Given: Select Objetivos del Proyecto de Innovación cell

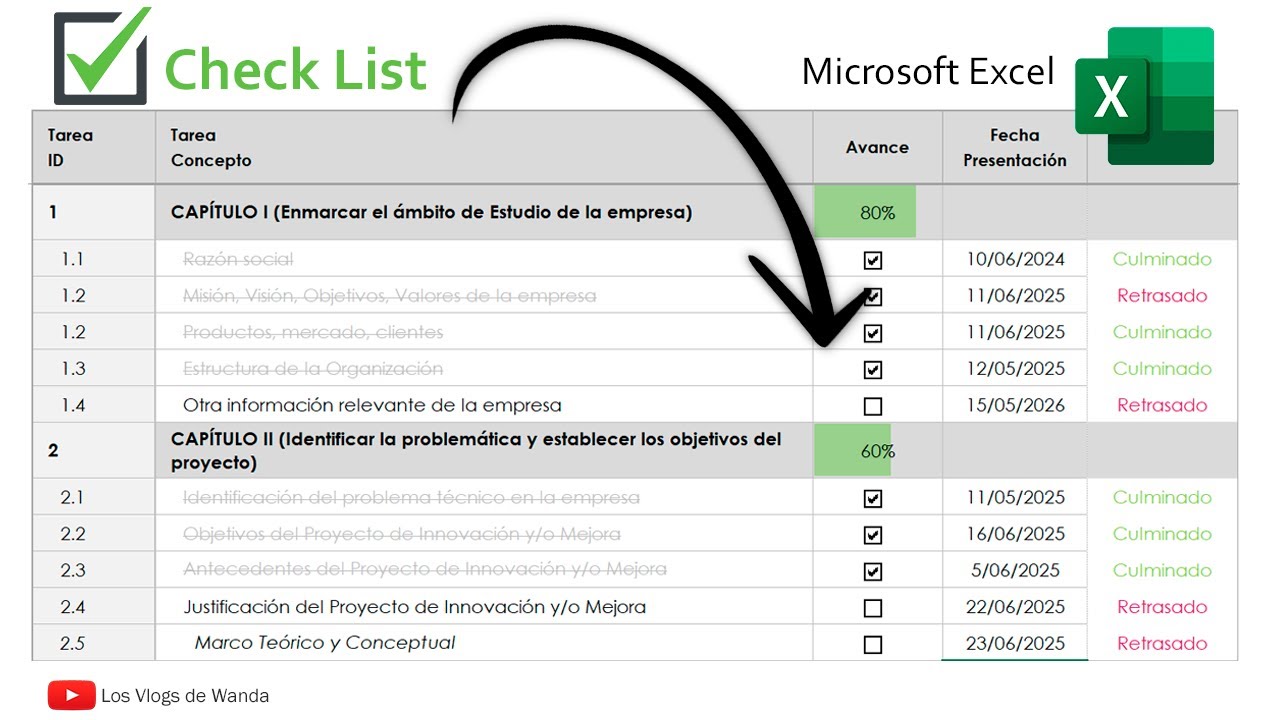Looking at the screenshot, I should click(x=484, y=533).
